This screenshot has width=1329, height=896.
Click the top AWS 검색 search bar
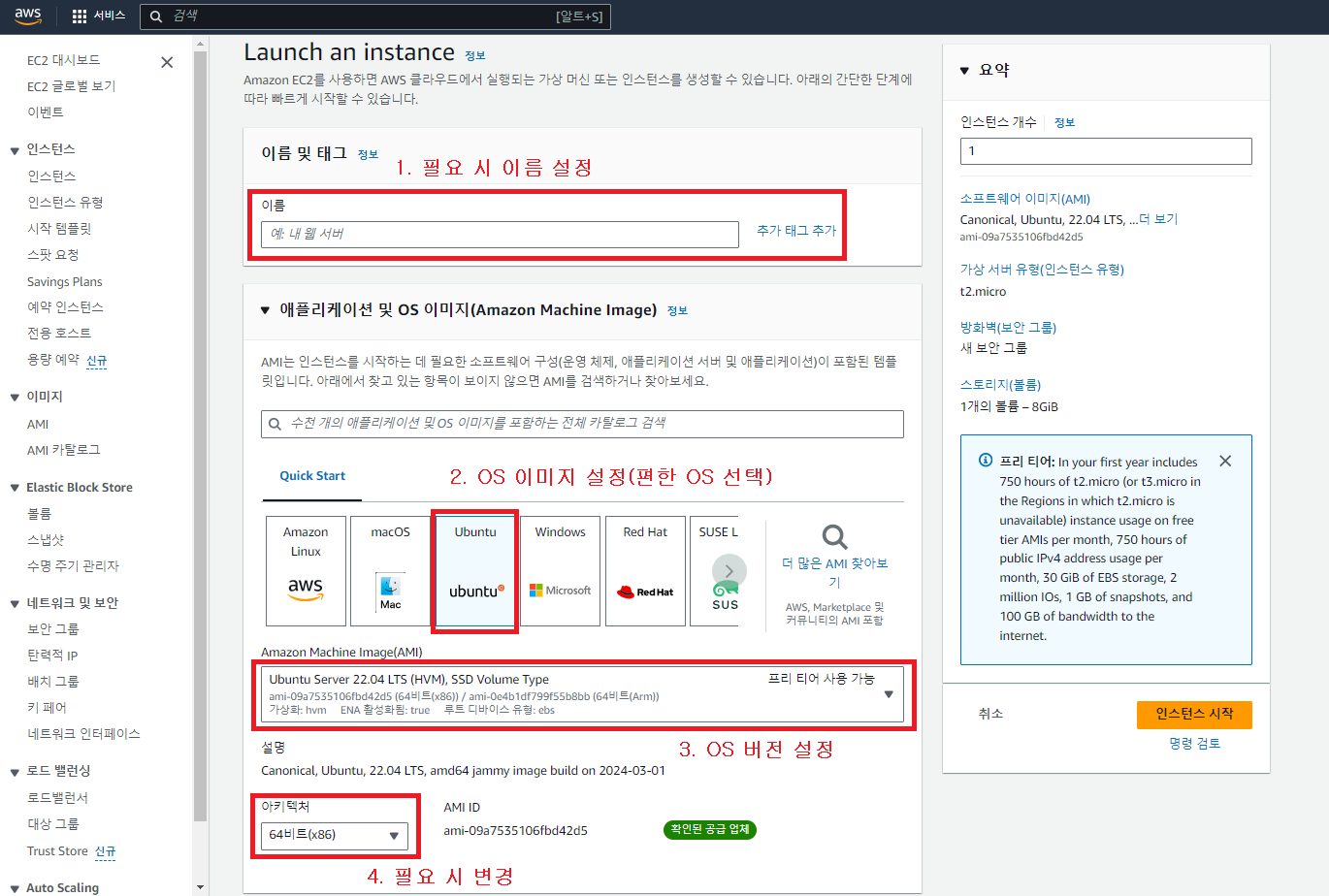pyautogui.click(x=375, y=16)
